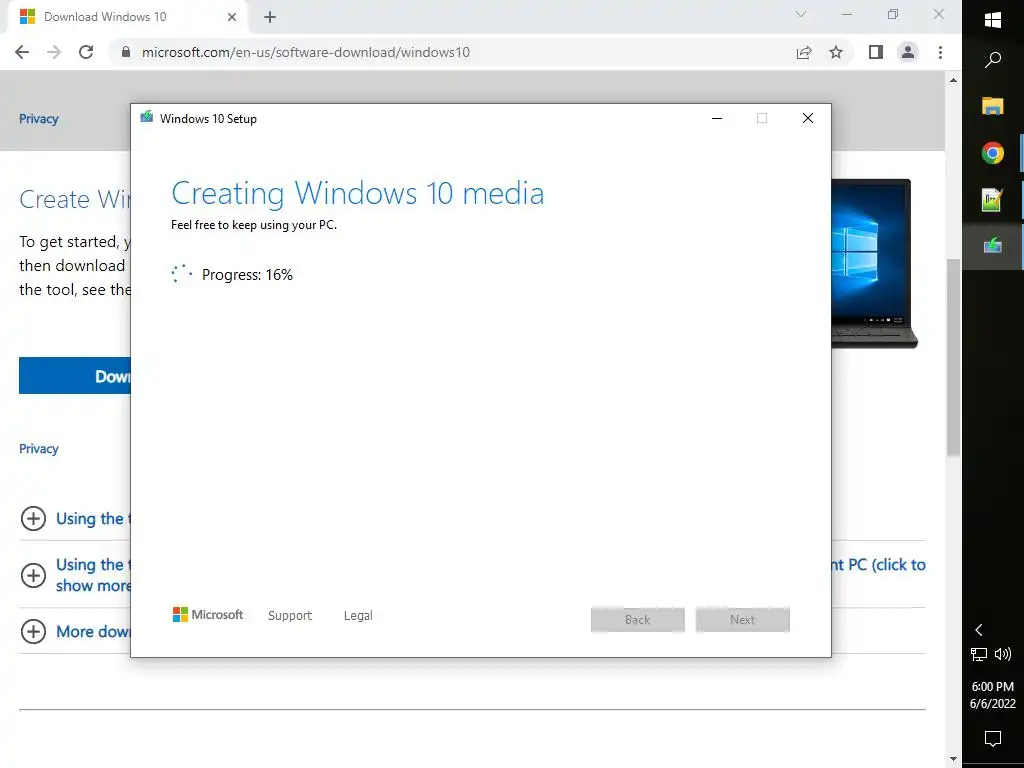
Task: Click the address bar URL
Action: 306,52
